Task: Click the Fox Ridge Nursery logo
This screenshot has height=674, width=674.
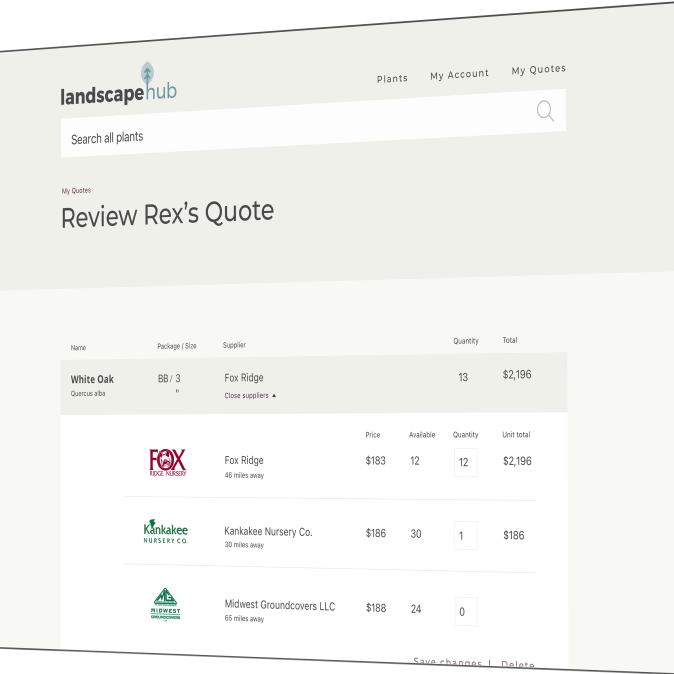Action: tap(167, 462)
